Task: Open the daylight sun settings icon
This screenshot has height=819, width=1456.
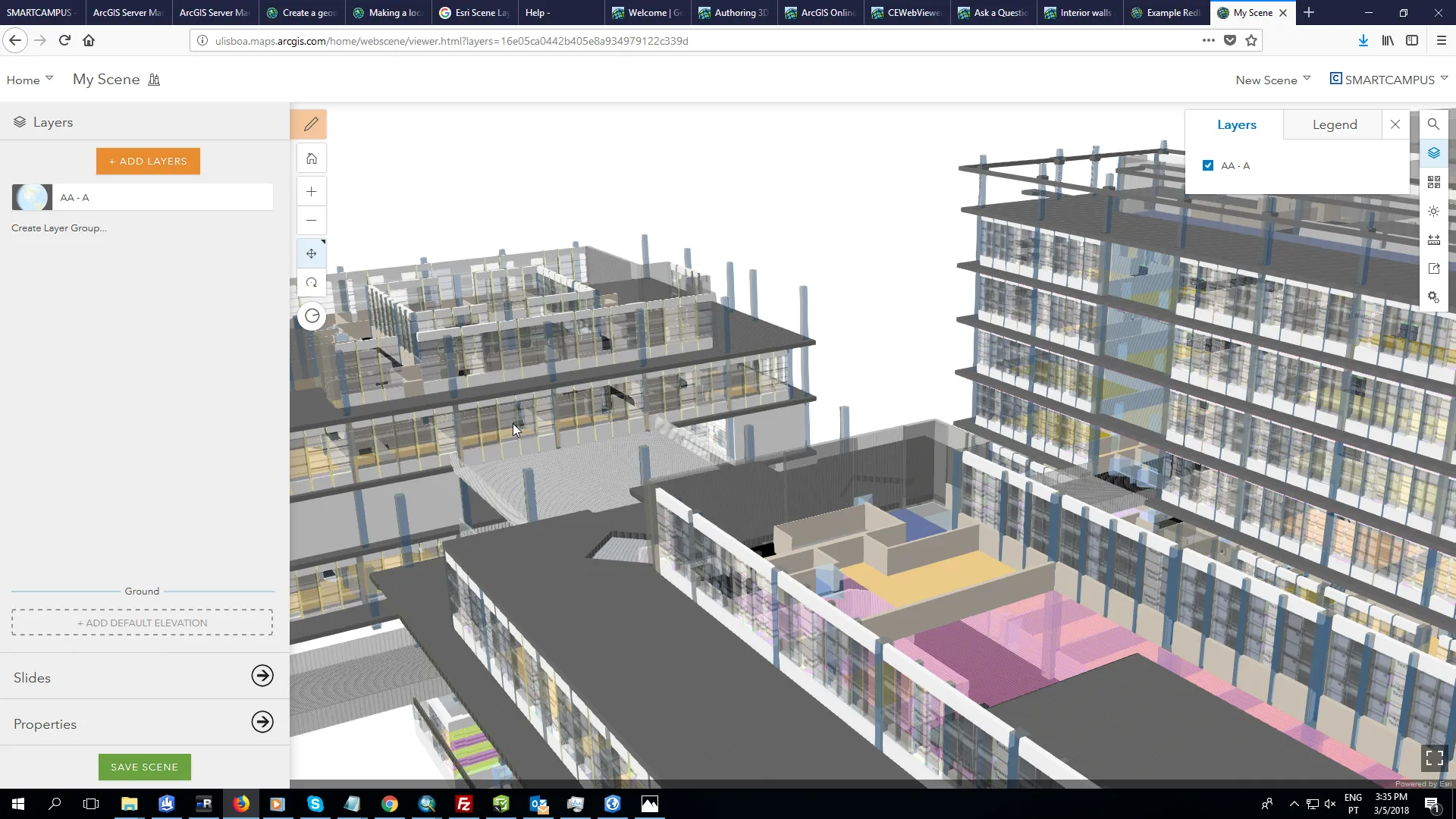Action: 1433,211
